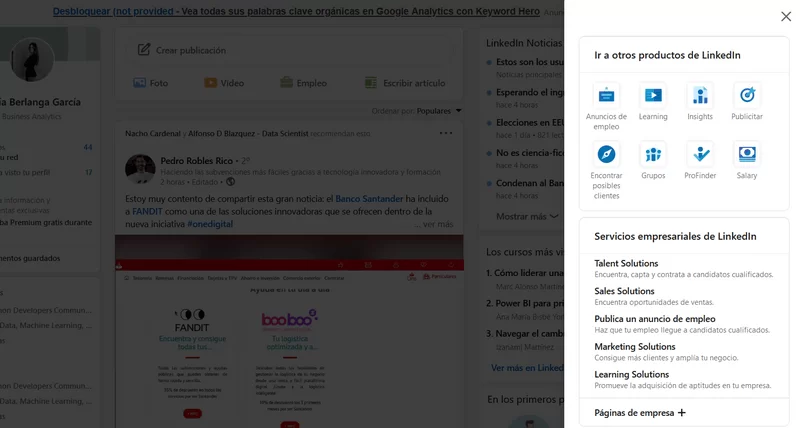Click the Elecciones en EEUU news item
The height and width of the screenshot is (428, 800).
point(526,128)
